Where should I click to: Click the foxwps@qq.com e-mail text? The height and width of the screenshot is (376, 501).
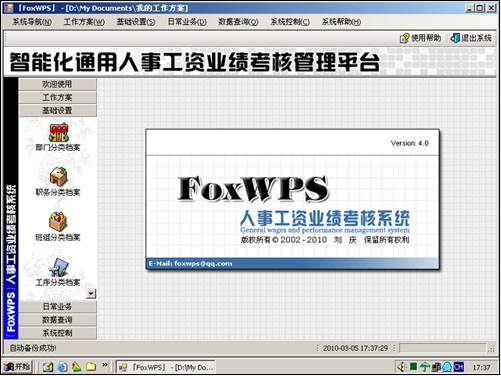[203, 263]
